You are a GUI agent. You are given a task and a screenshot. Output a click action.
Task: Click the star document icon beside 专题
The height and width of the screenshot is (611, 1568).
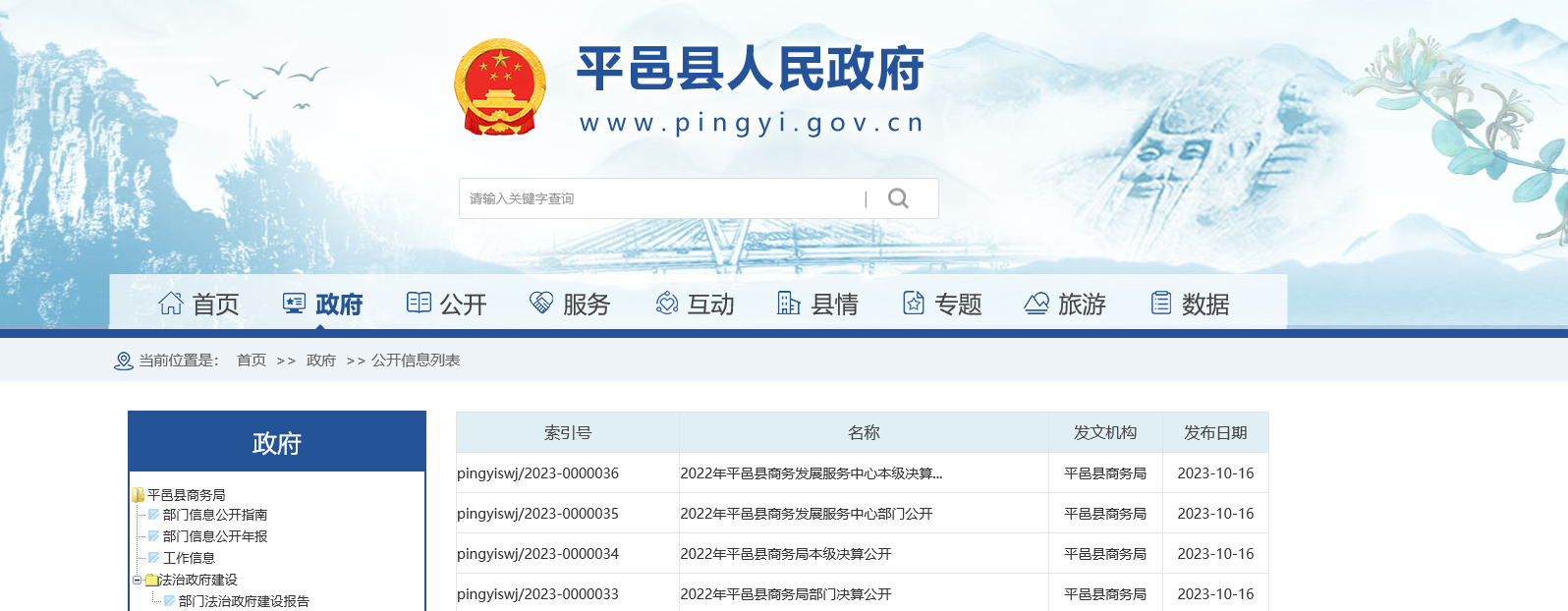click(x=914, y=303)
